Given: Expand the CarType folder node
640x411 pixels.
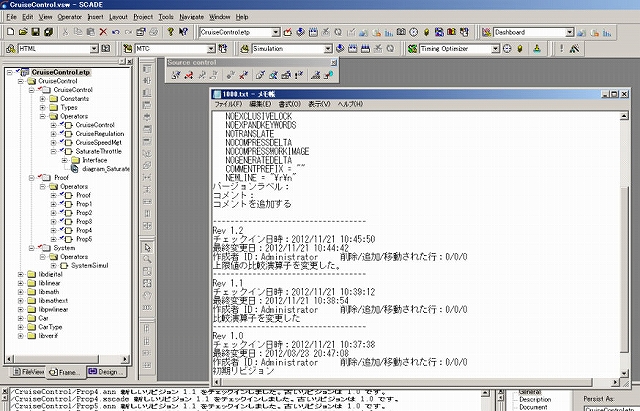Looking at the screenshot, I should [20, 327].
